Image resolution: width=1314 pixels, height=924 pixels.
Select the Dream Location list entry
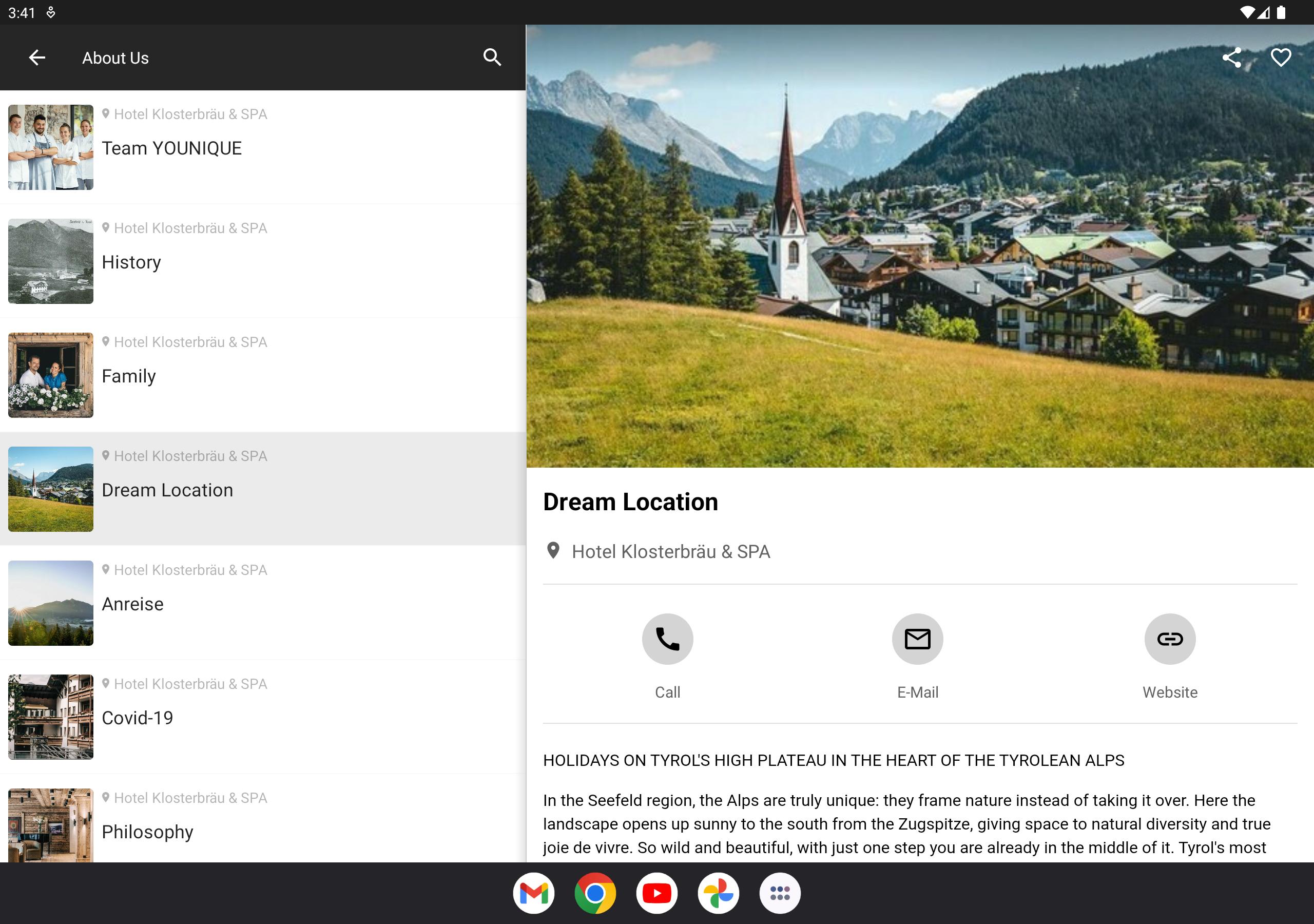tap(263, 489)
